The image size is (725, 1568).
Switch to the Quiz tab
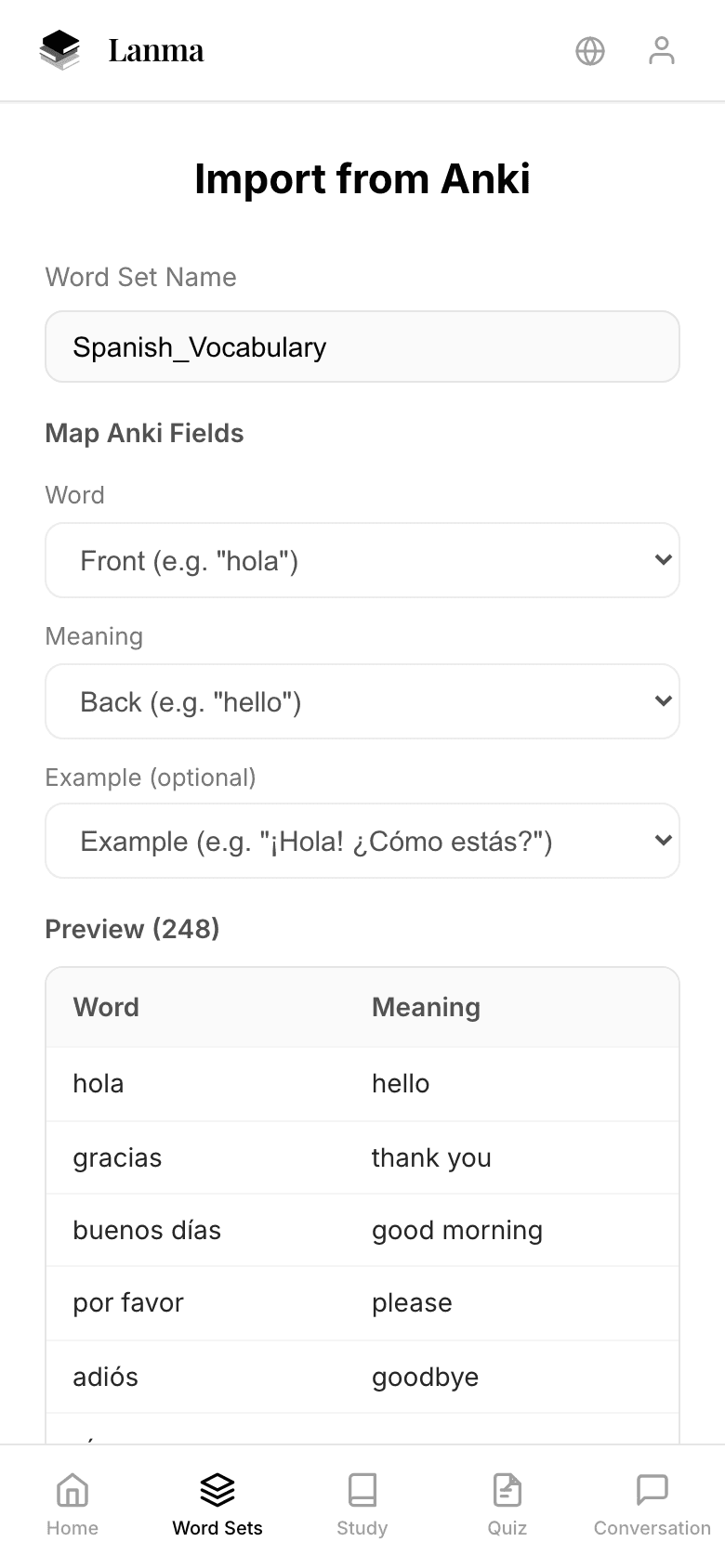507,1503
